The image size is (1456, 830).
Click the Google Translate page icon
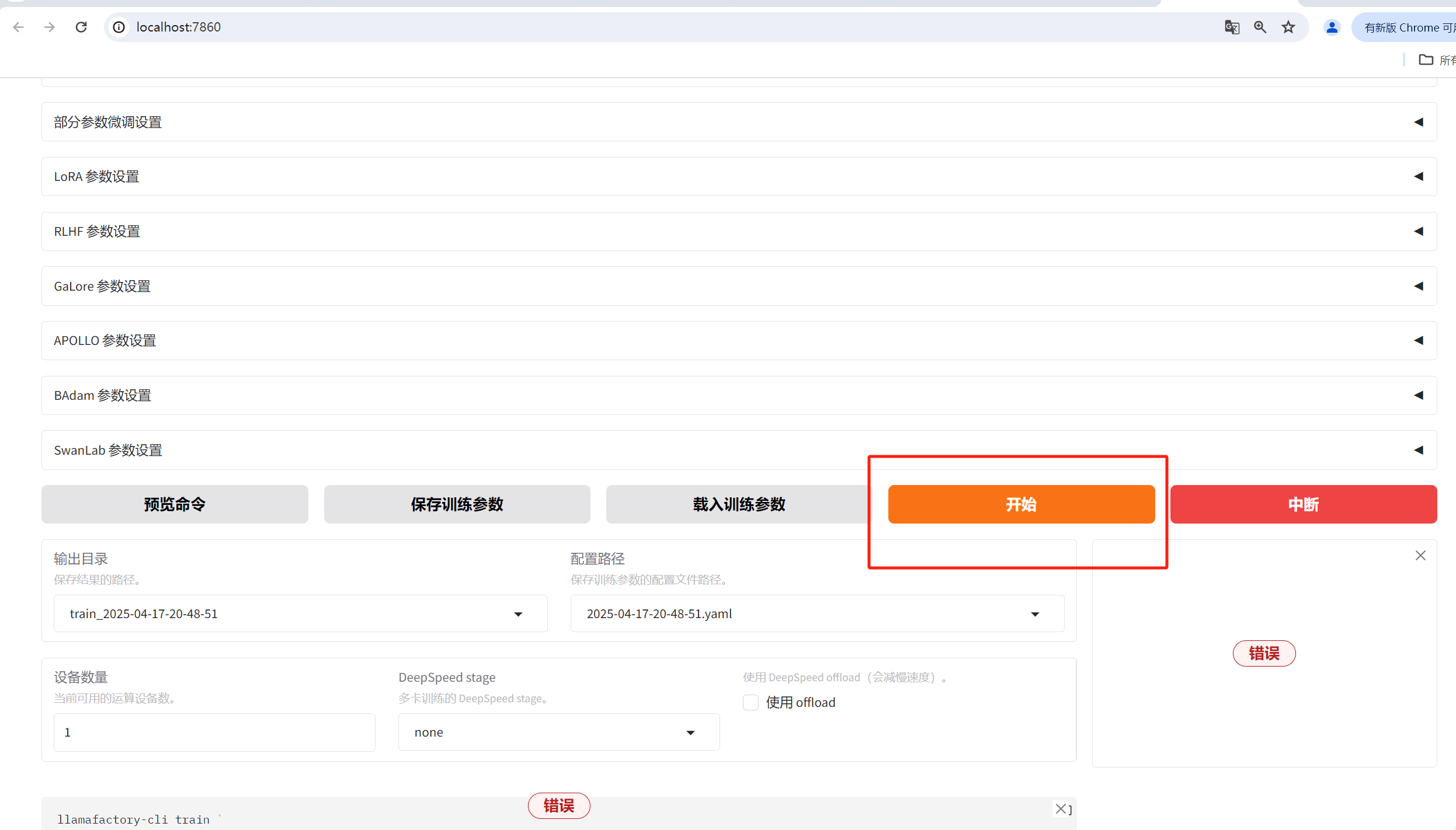[1232, 27]
